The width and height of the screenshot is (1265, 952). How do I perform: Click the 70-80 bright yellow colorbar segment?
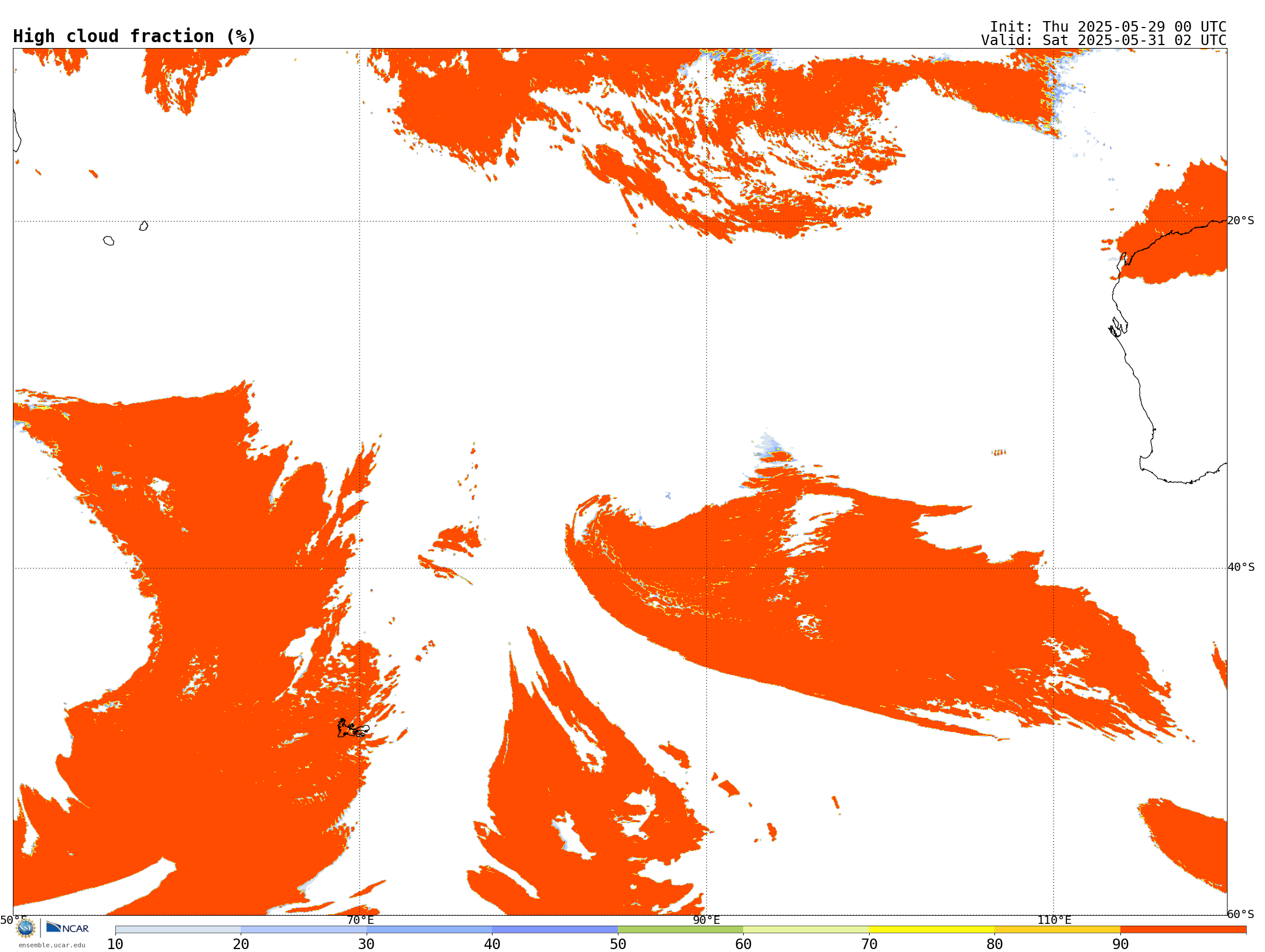[932, 930]
